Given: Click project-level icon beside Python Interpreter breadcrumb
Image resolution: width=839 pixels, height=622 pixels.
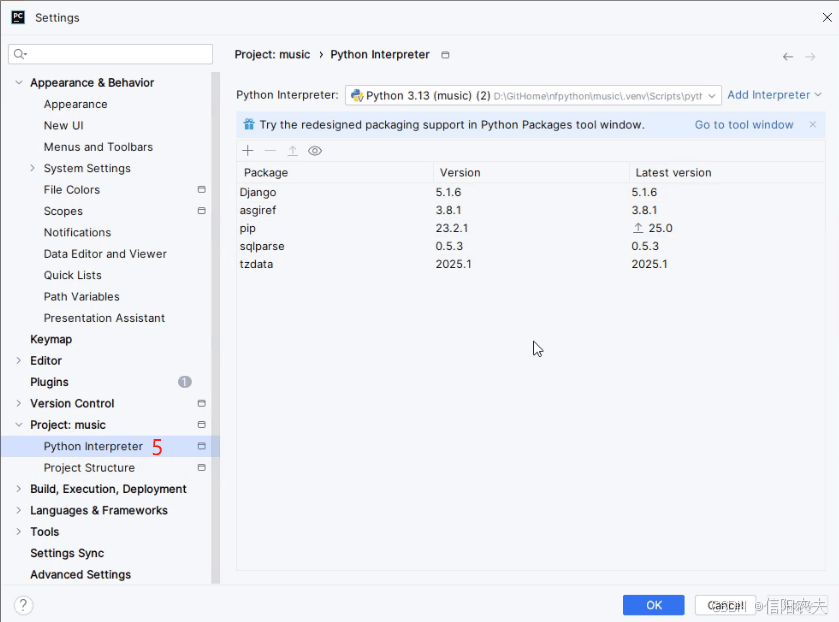Looking at the screenshot, I should tap(445, 55).
